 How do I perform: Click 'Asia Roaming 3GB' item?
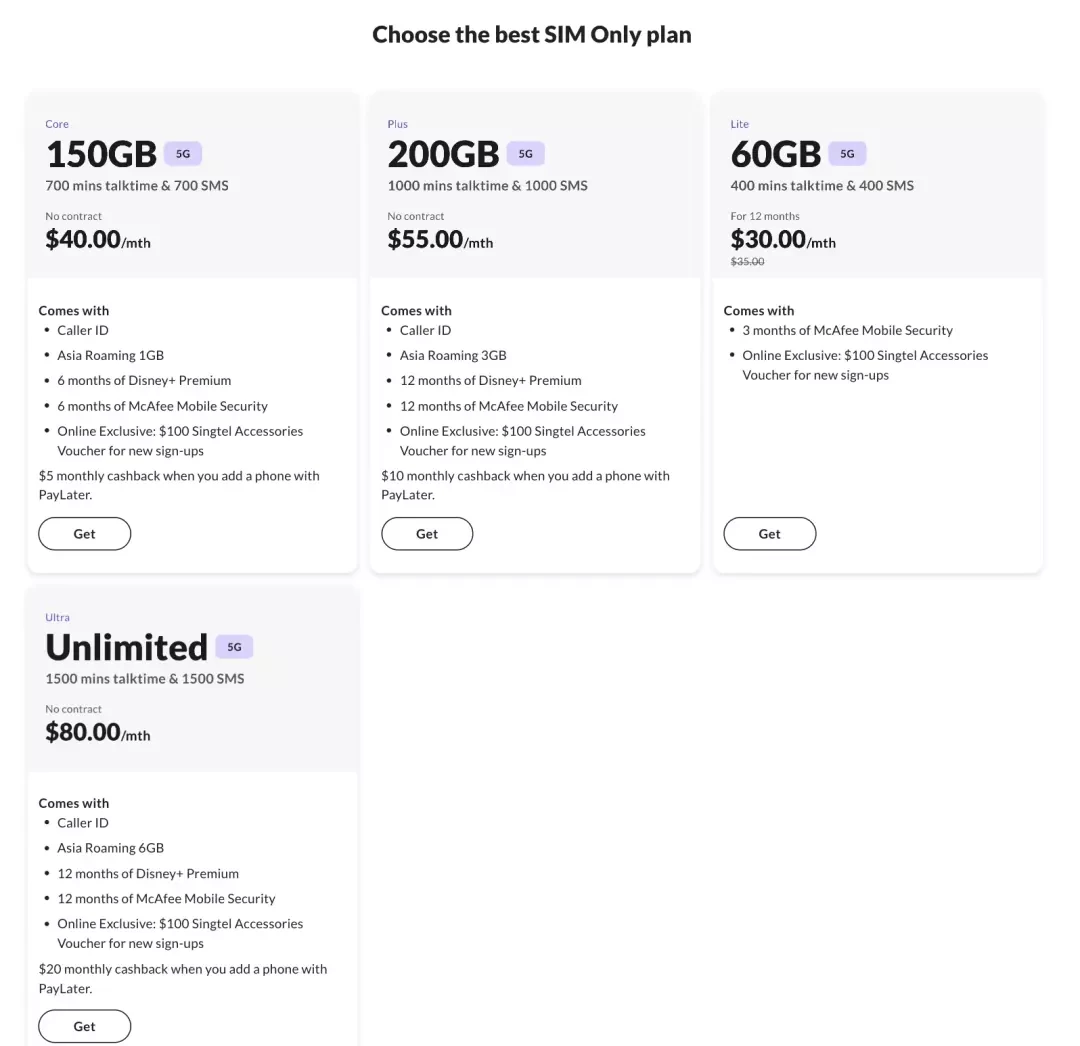pos(453,355)
